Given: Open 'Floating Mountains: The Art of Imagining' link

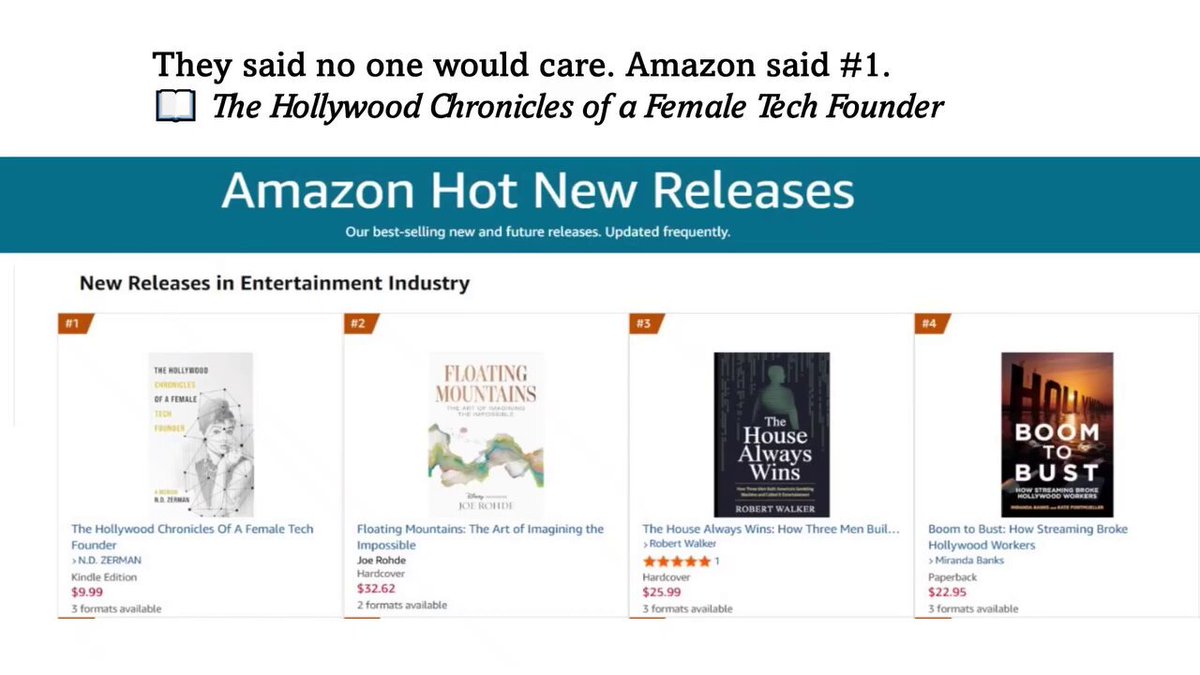Looking at the screenshot, I should coord(480,537).
